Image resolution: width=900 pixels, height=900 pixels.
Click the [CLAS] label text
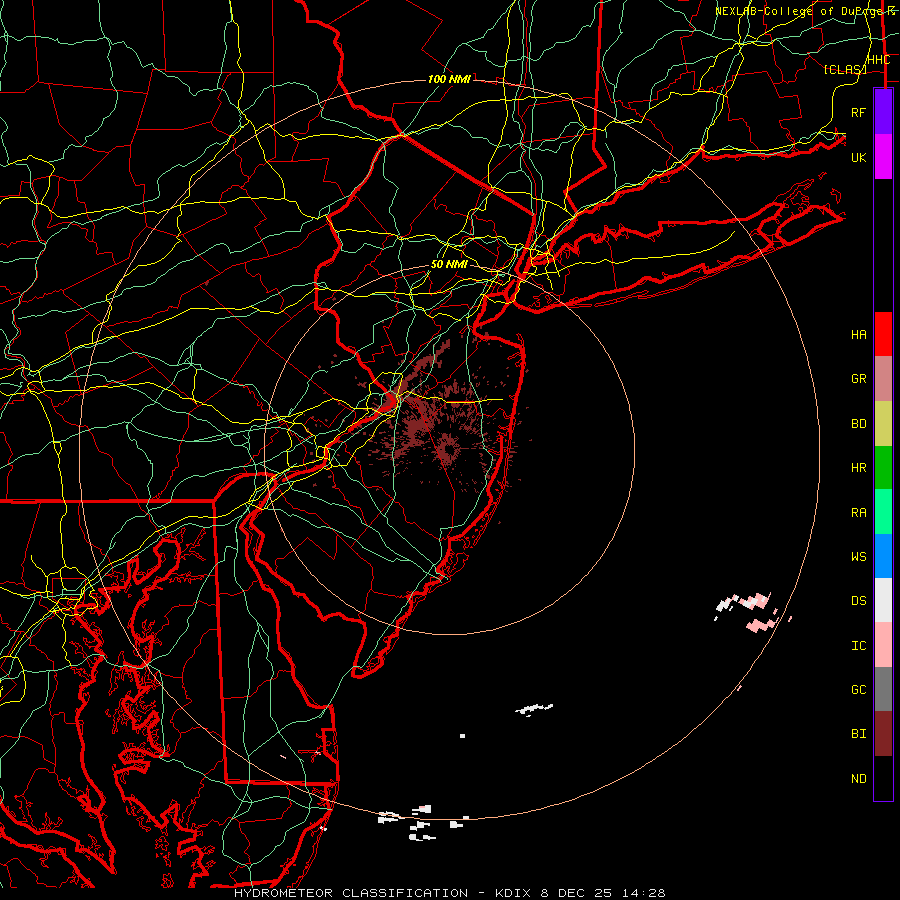tap(845, 69)
